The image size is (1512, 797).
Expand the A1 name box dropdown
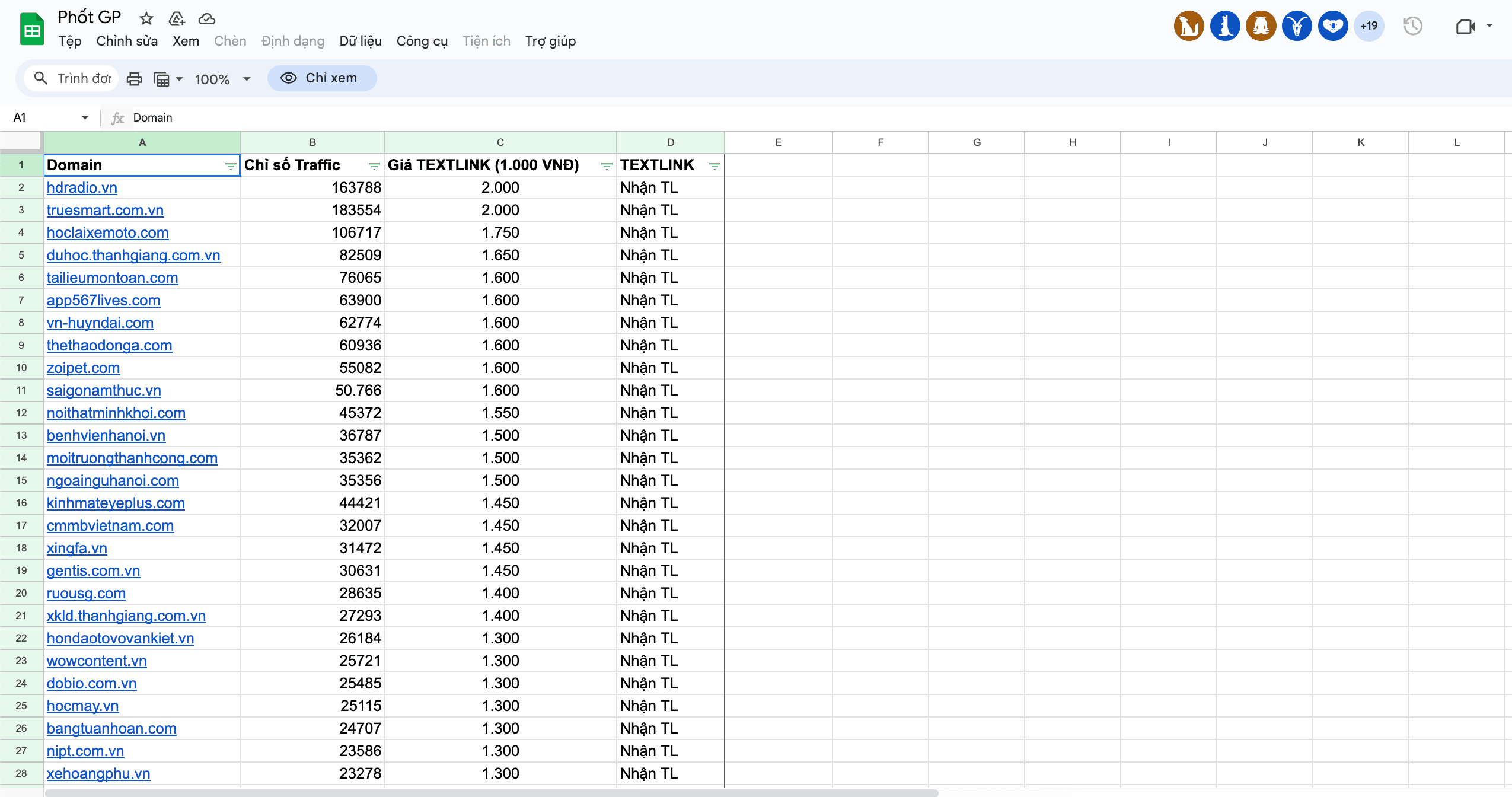pyautogui.click(x=85, y=117)
